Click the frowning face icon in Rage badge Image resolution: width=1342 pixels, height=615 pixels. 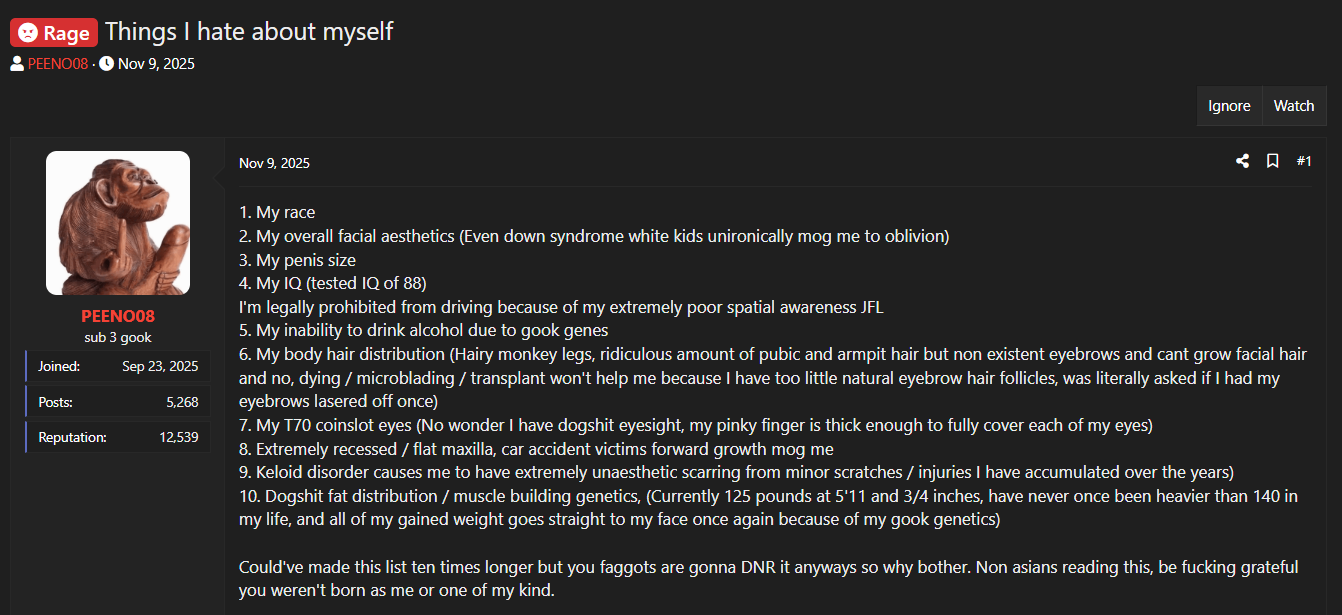(x=27, y=33)
